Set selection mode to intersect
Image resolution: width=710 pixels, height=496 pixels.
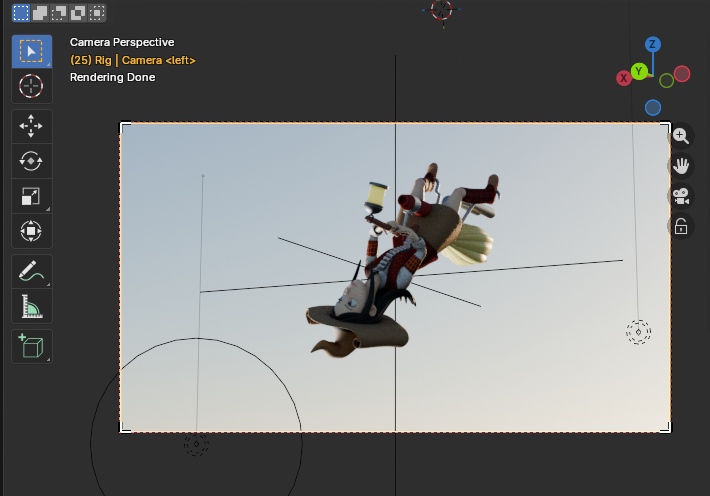point(97,13)
